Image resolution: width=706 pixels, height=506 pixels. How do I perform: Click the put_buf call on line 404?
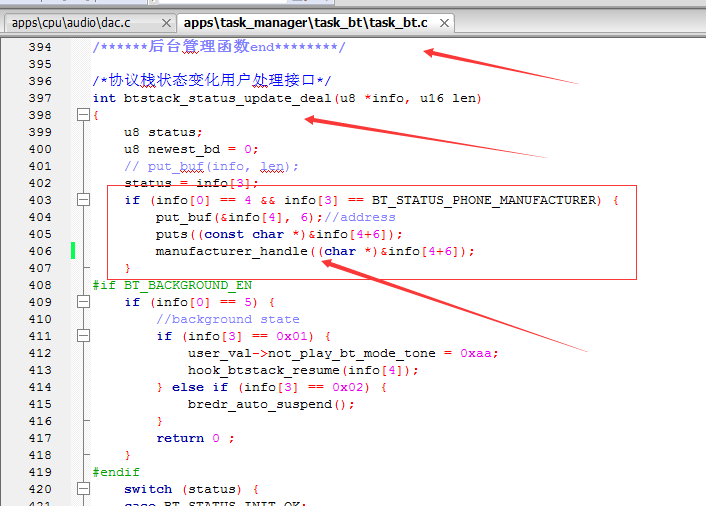tap(184, 217)
